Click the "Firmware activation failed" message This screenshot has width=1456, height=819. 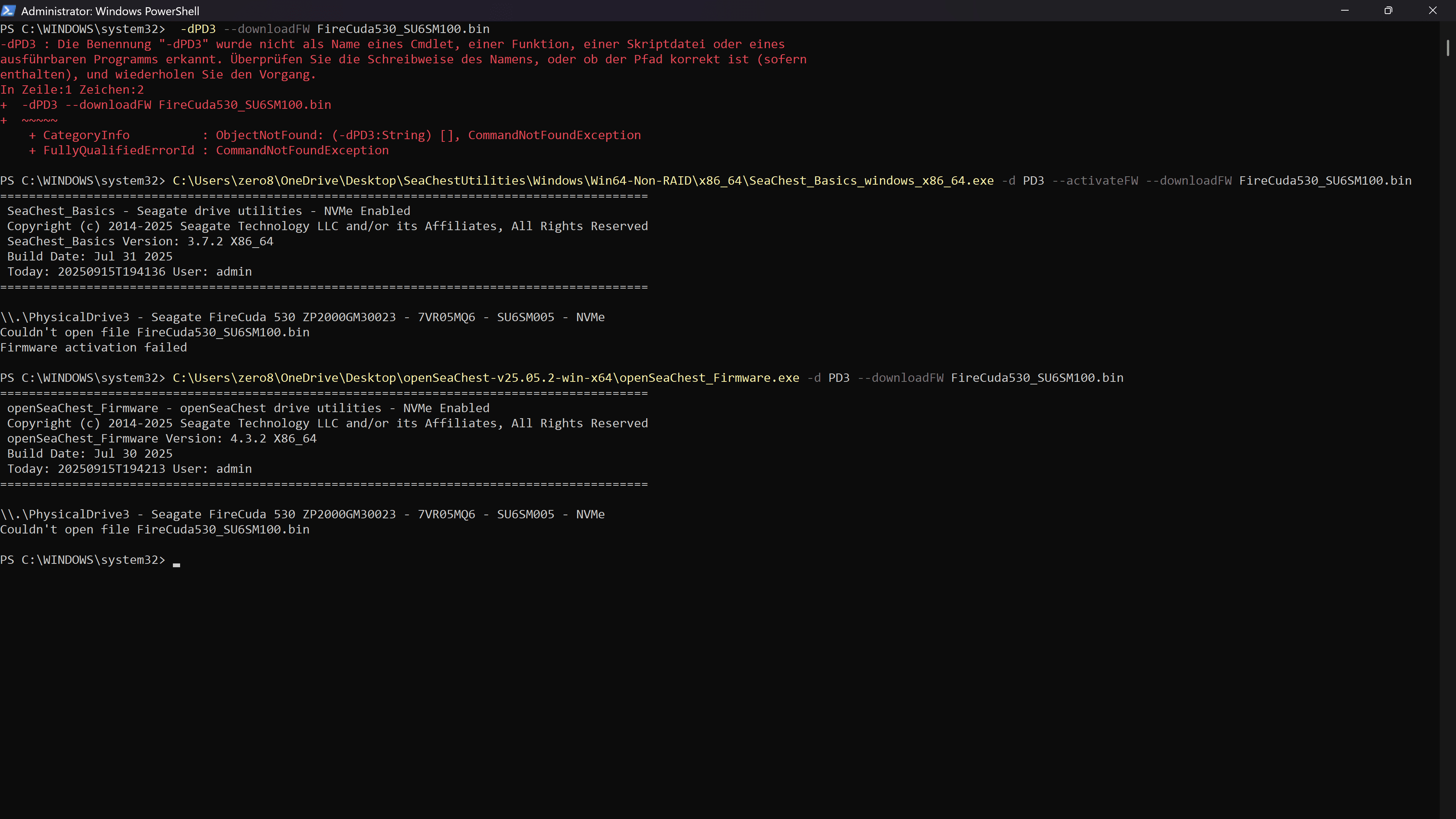click(x=94, y=348)
